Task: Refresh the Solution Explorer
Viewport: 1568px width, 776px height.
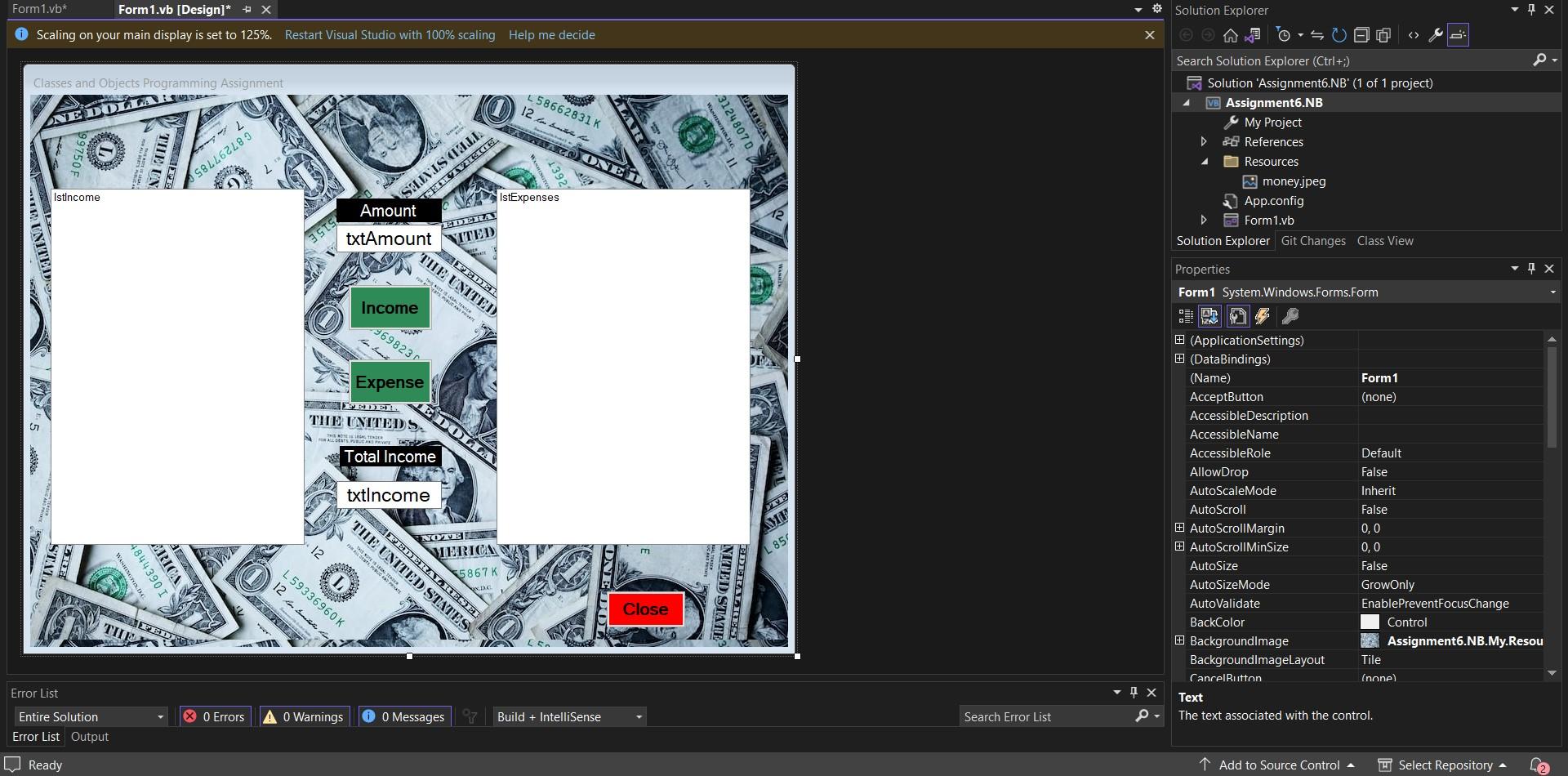Action: (1339, 35)
